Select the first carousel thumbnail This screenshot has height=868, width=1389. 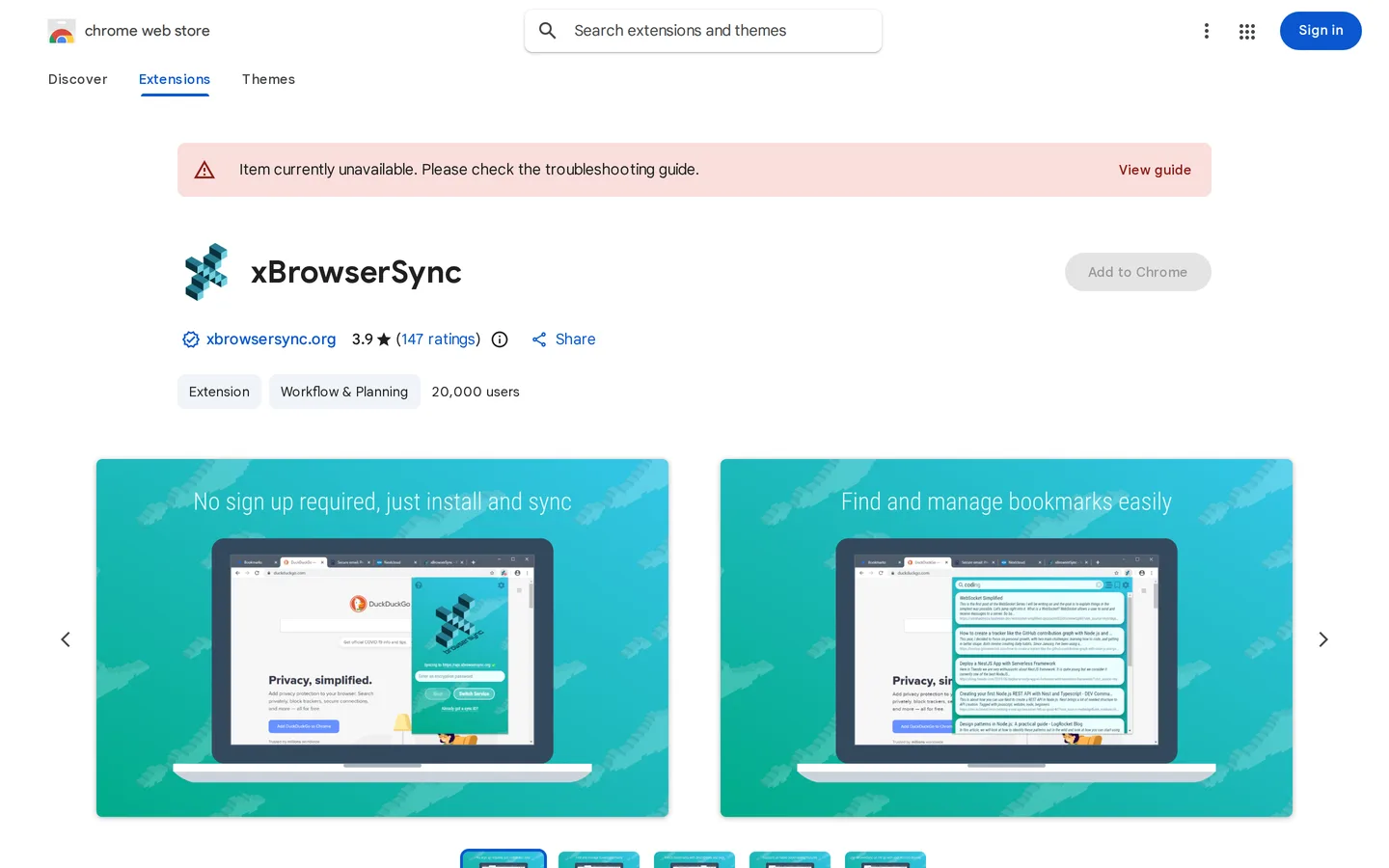504,859
